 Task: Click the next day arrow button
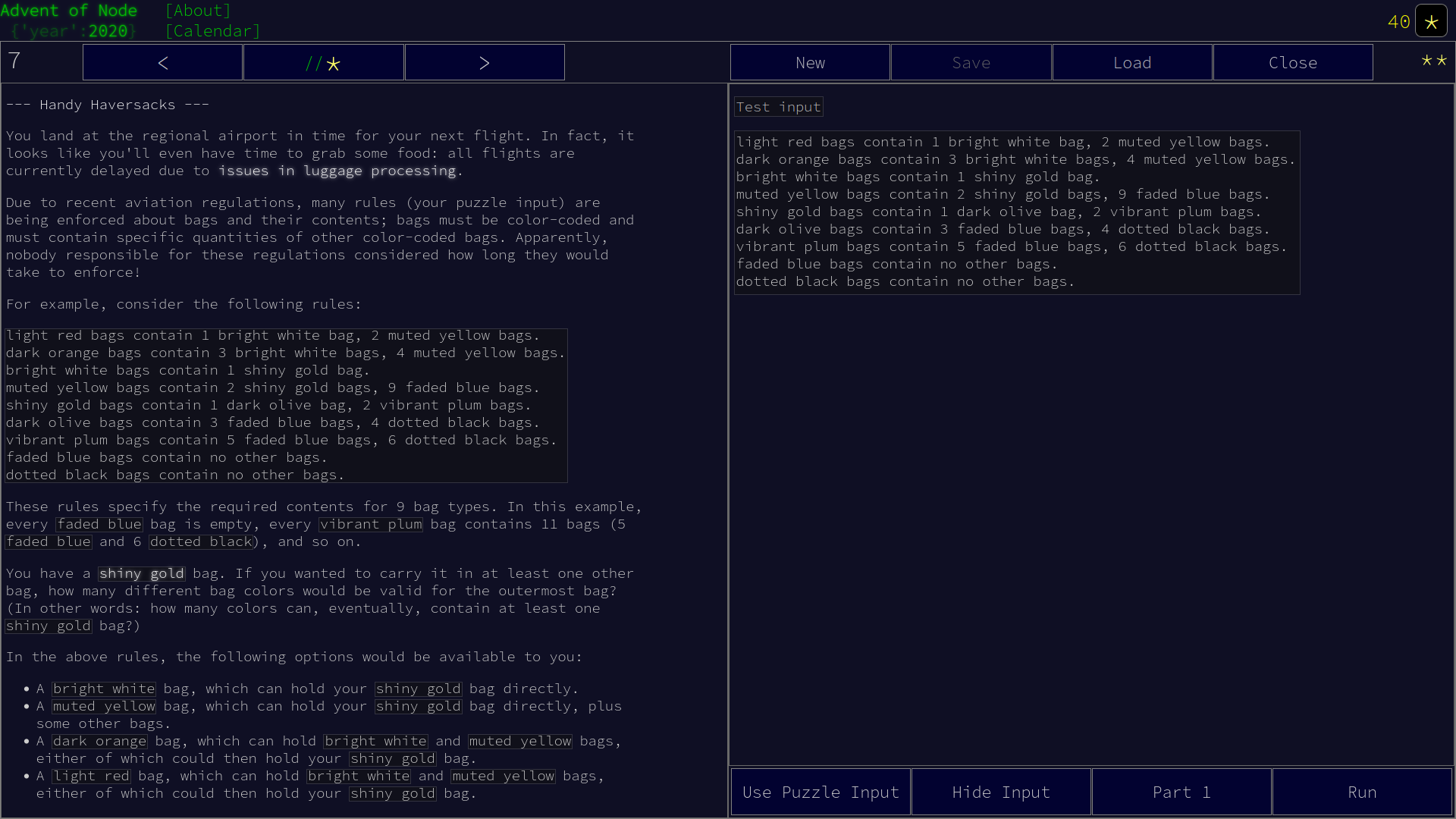(x=484, y=62)
